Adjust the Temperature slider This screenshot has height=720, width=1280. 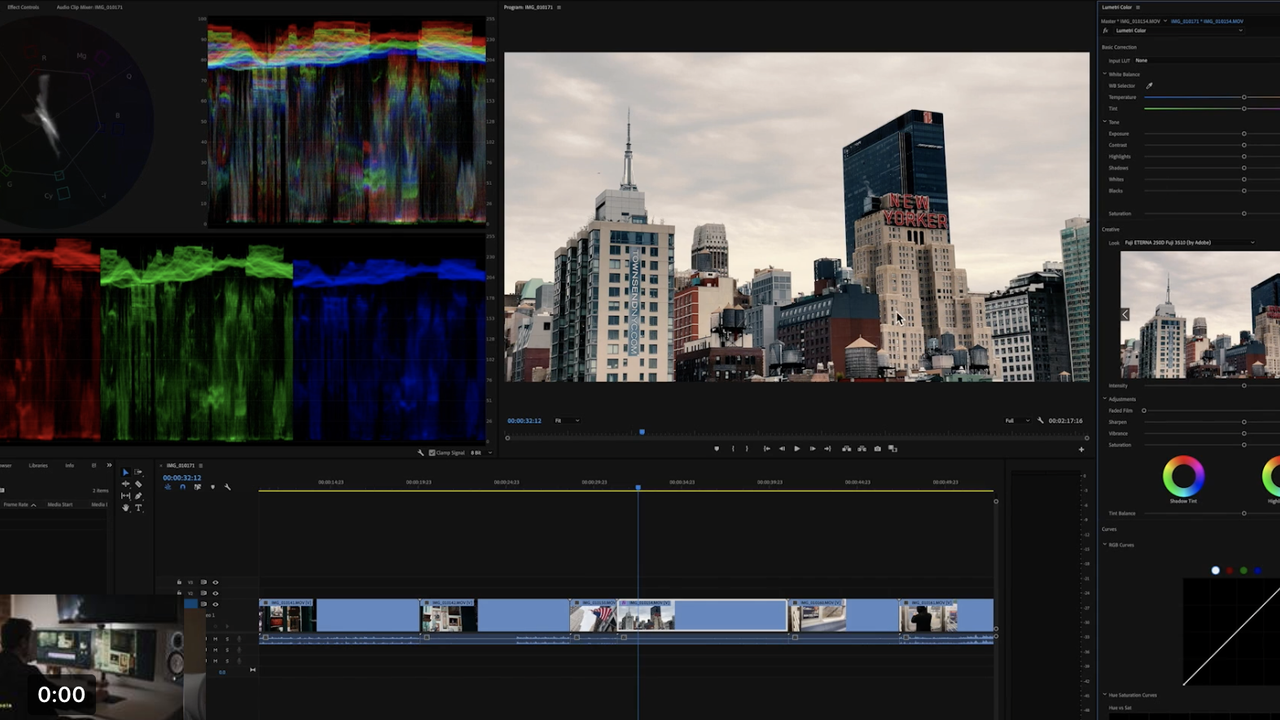tap(1244, 97)
